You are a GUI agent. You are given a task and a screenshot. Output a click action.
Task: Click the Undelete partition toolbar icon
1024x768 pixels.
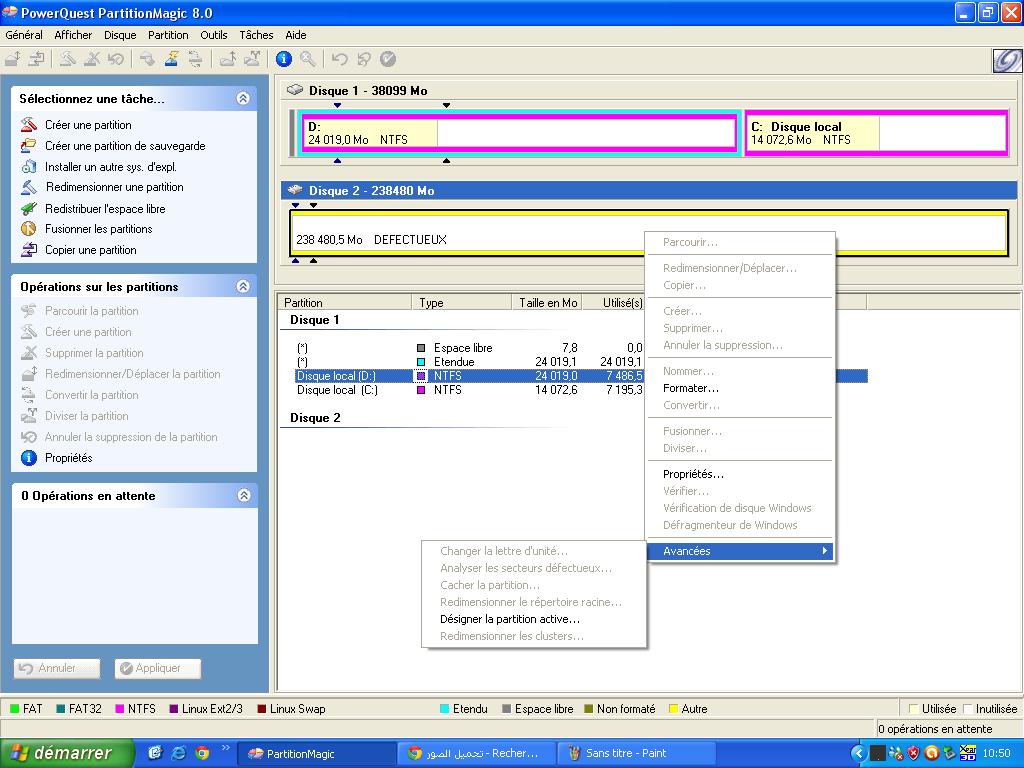tap(116, 59)
